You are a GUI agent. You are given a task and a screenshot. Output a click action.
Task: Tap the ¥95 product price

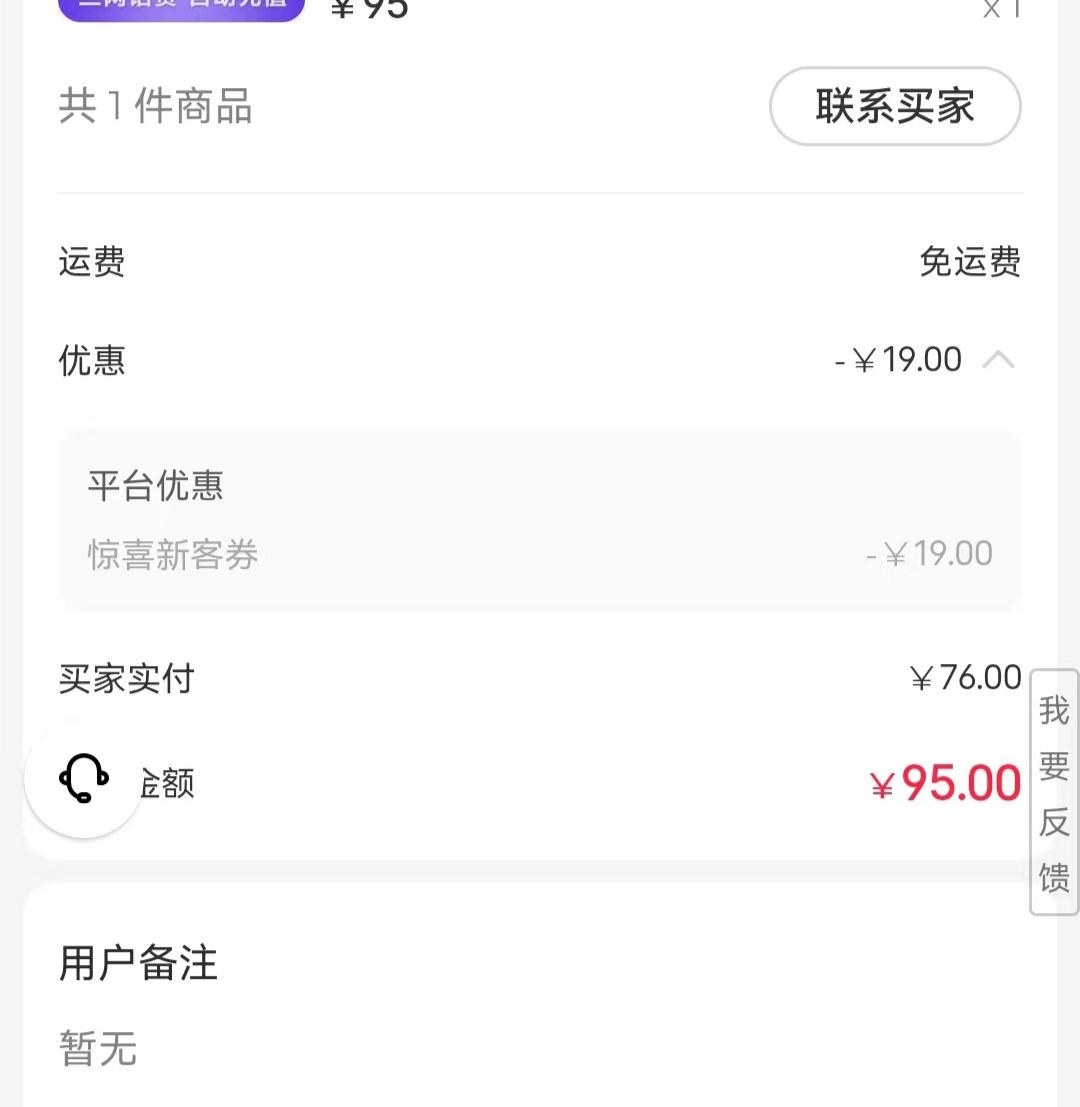[370, 10]
